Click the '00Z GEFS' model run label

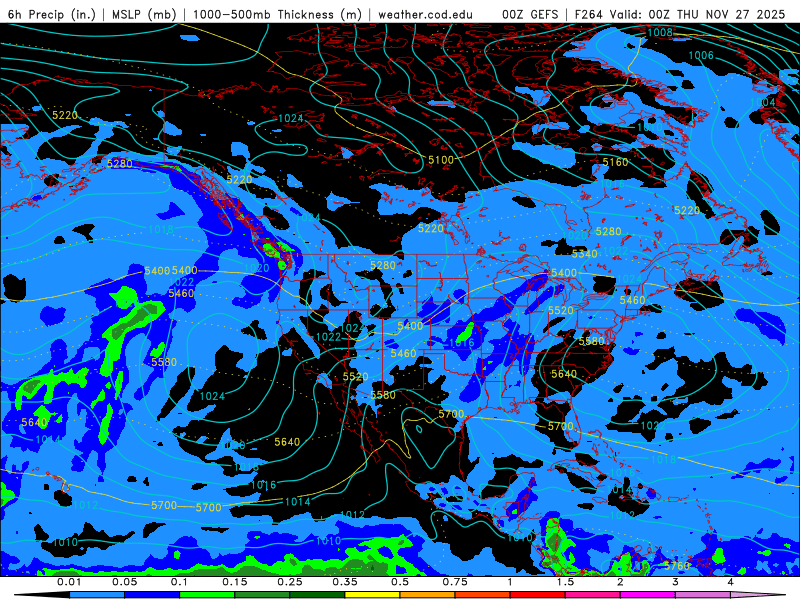click(x=530, y=14)
